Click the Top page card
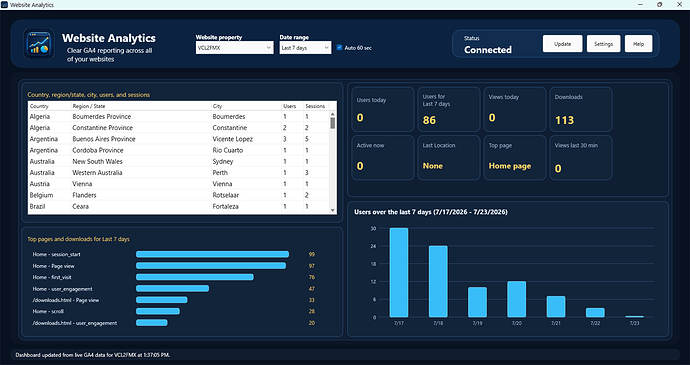Image resolution: width=690 pixels, height=365 pixels. pos(514,158)
